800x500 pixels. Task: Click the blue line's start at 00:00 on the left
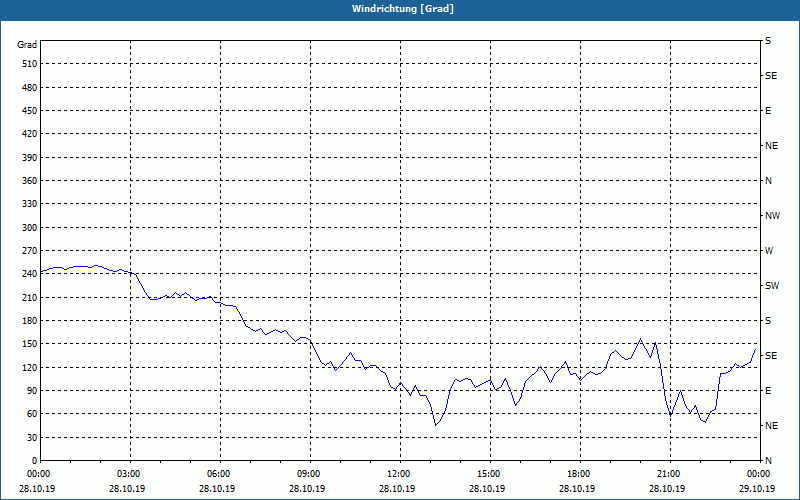(41, 272)
